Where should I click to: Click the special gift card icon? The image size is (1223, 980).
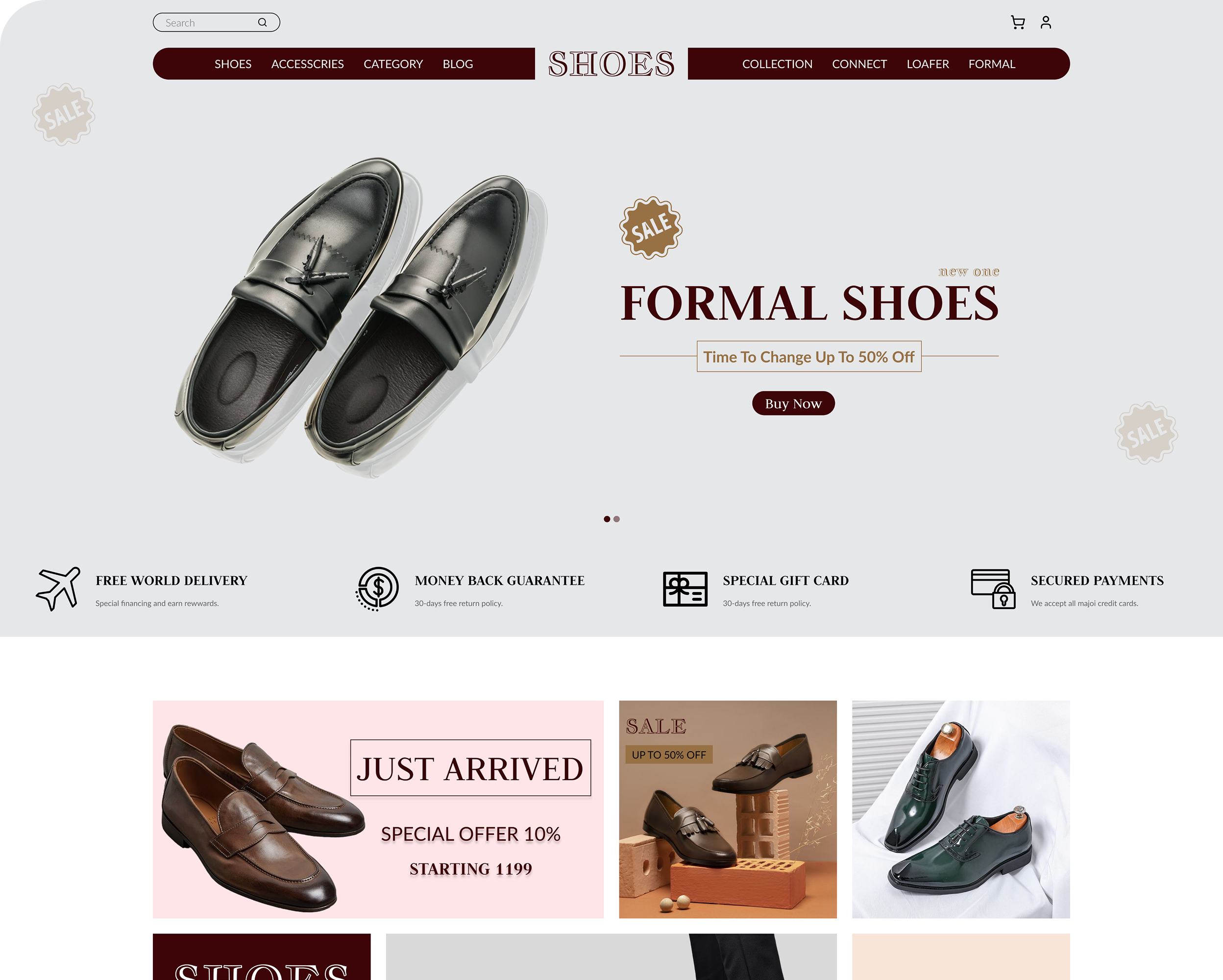click(x=685, y=588)
